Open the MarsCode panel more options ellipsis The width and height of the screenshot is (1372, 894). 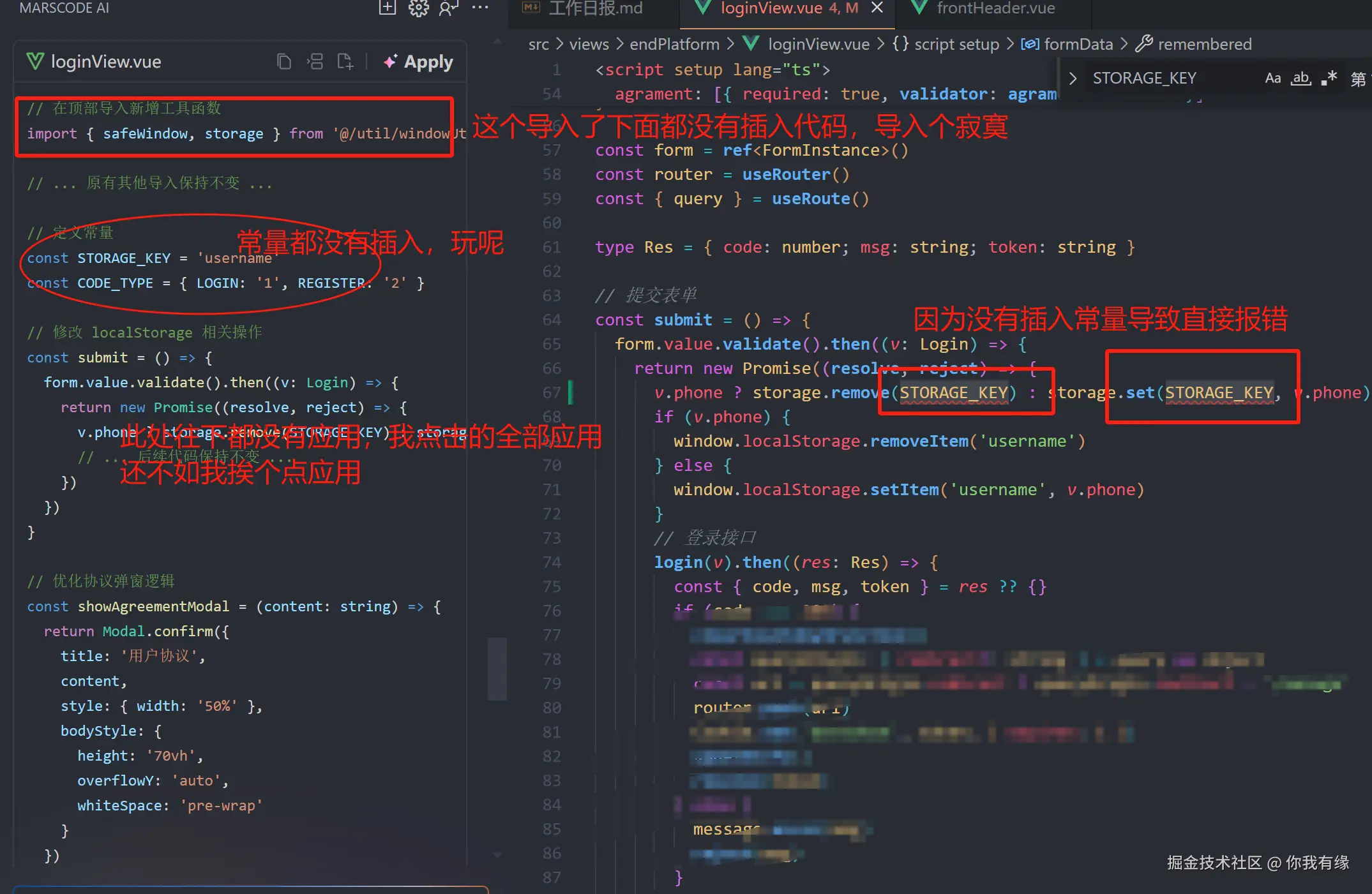click(x=480, y=8)
